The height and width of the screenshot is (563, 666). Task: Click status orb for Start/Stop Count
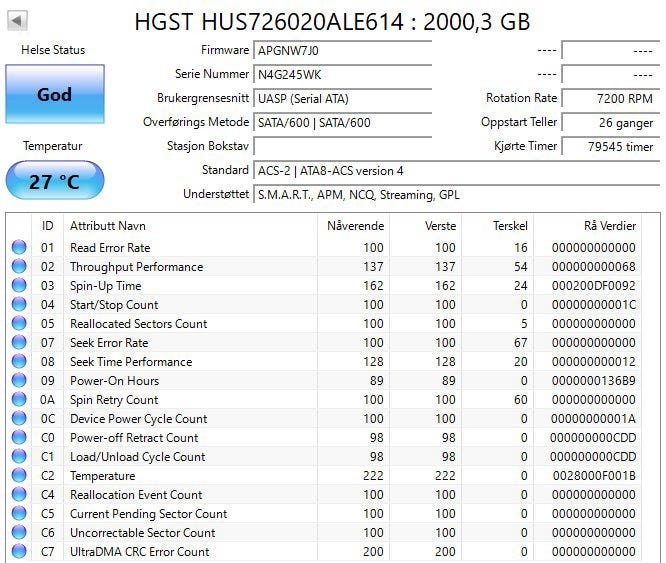(x=19, y=304)
